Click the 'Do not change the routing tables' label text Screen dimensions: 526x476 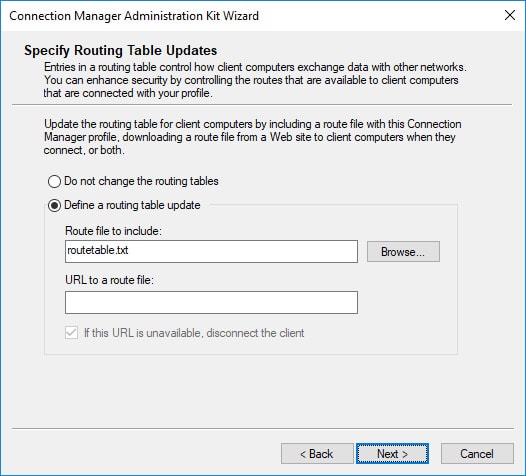coord(141,181)
